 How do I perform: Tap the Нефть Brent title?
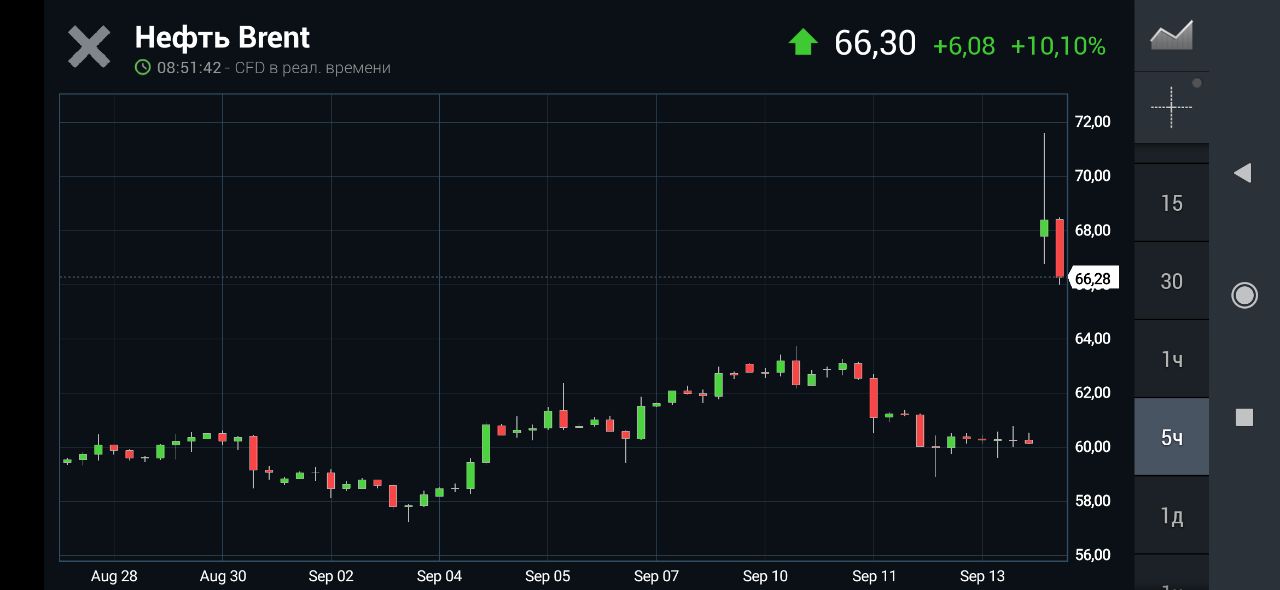point(222,38)
